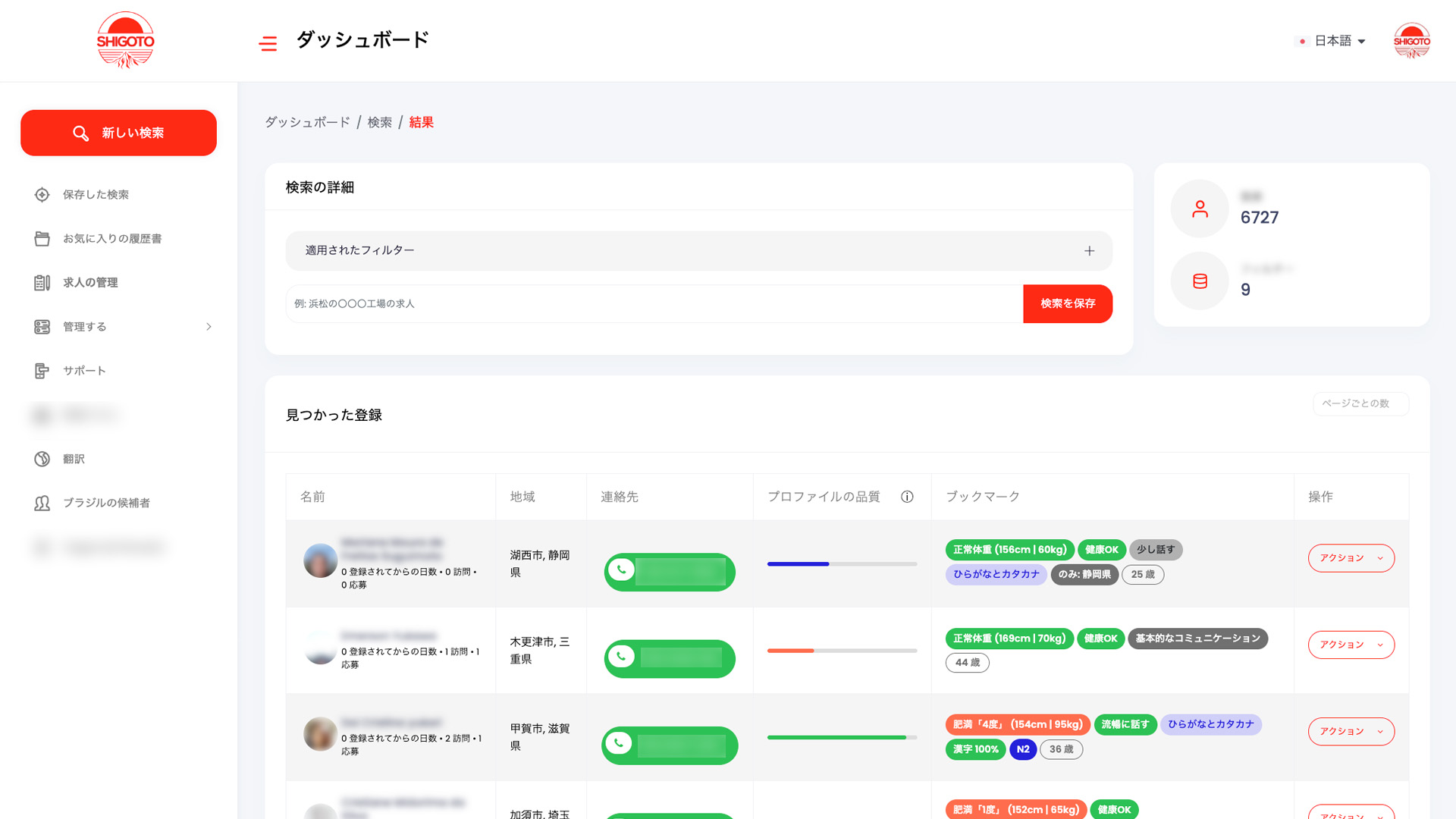Open ブラジルの候補者 from the sidebar

coord(107,503)
